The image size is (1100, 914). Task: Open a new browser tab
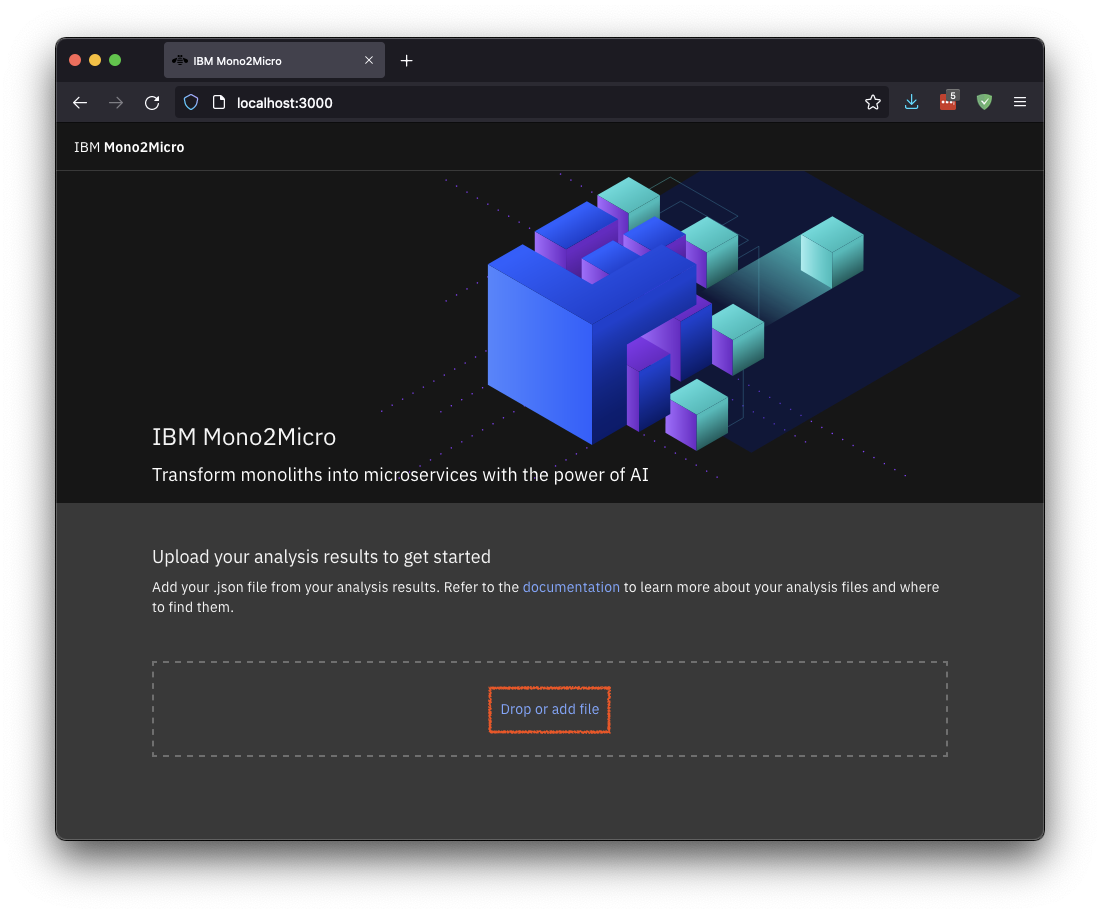click(406, 60)
